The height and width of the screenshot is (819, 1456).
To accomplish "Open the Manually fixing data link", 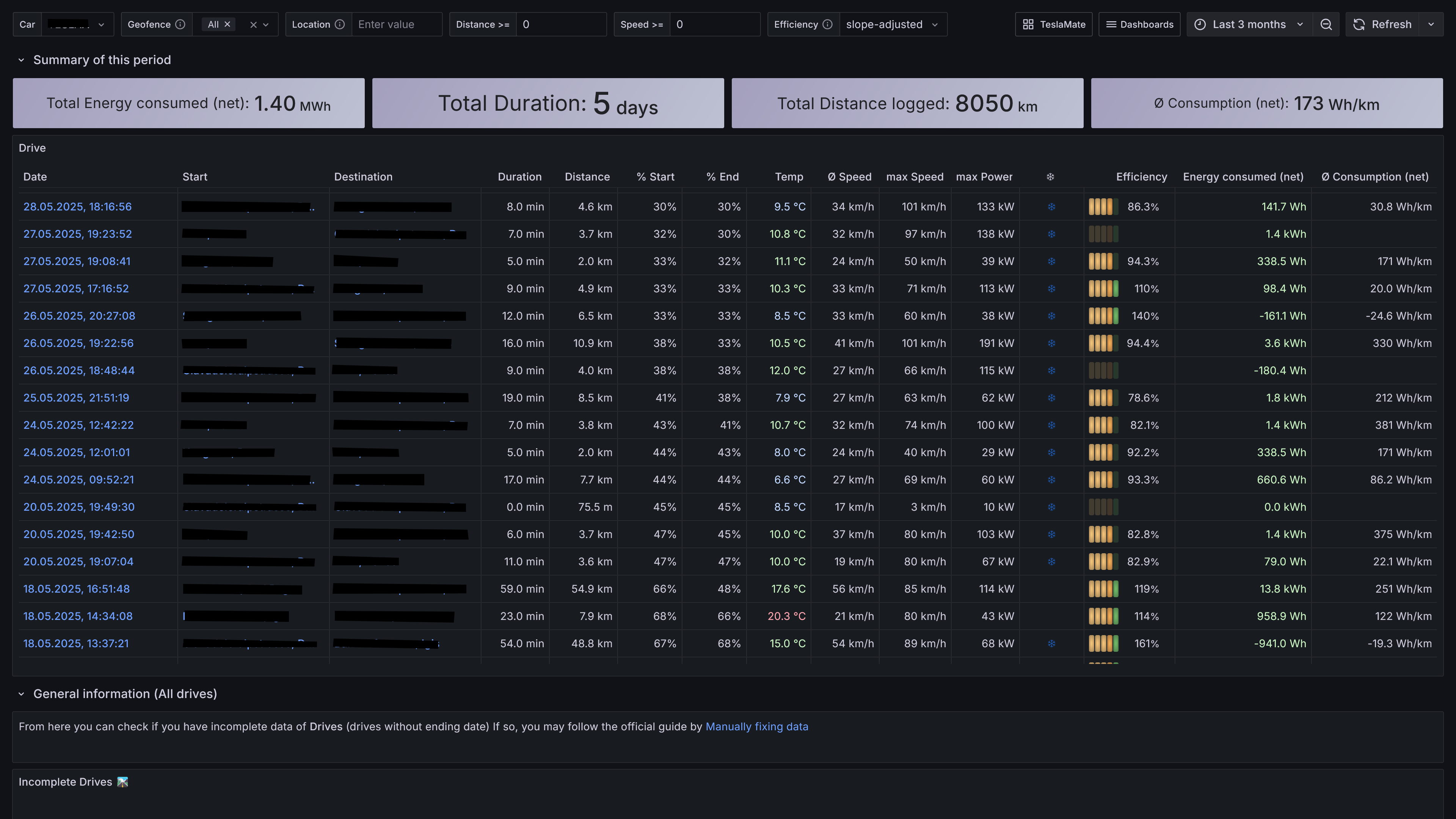I will tap(756, 727).
